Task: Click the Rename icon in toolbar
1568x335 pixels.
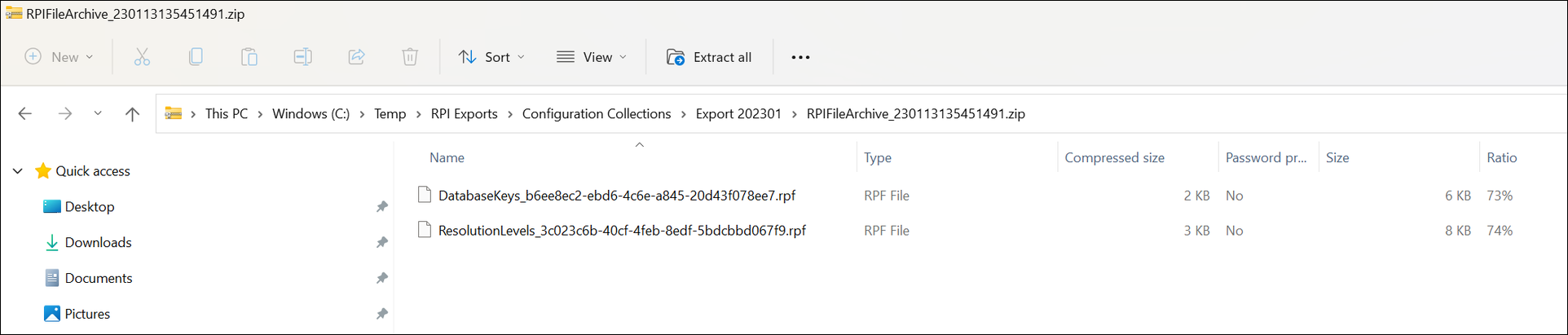Action: (x=302, y=57)
